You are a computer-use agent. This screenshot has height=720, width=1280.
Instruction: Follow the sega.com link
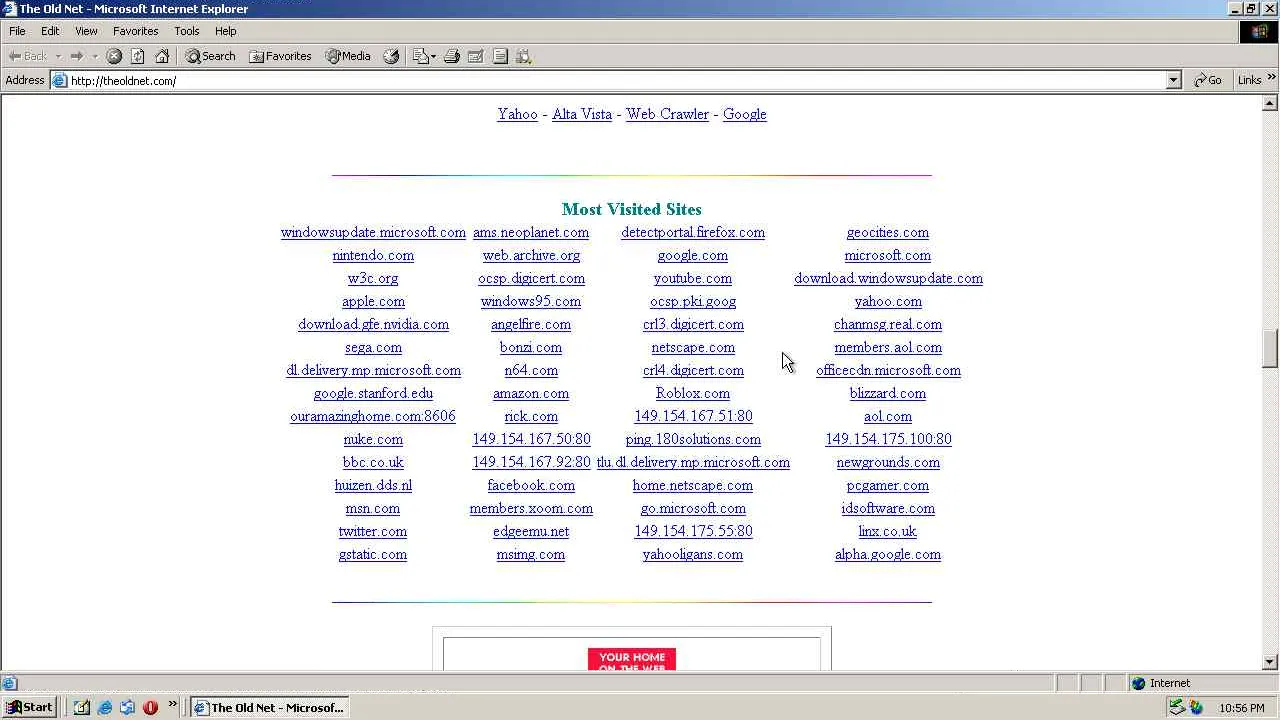(x=373, y=347)
